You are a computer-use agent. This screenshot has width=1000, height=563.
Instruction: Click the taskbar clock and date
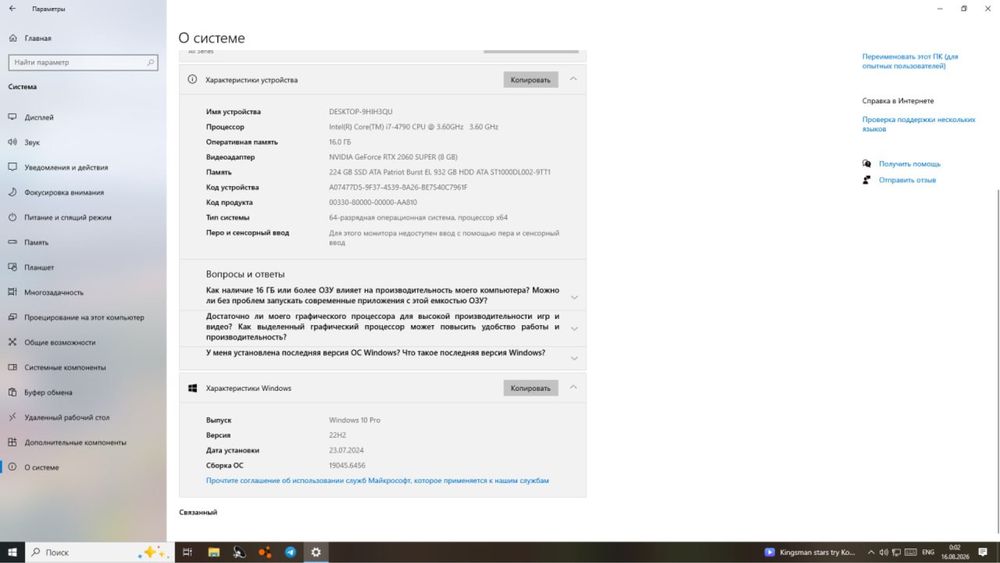click(x=955, y=552)
